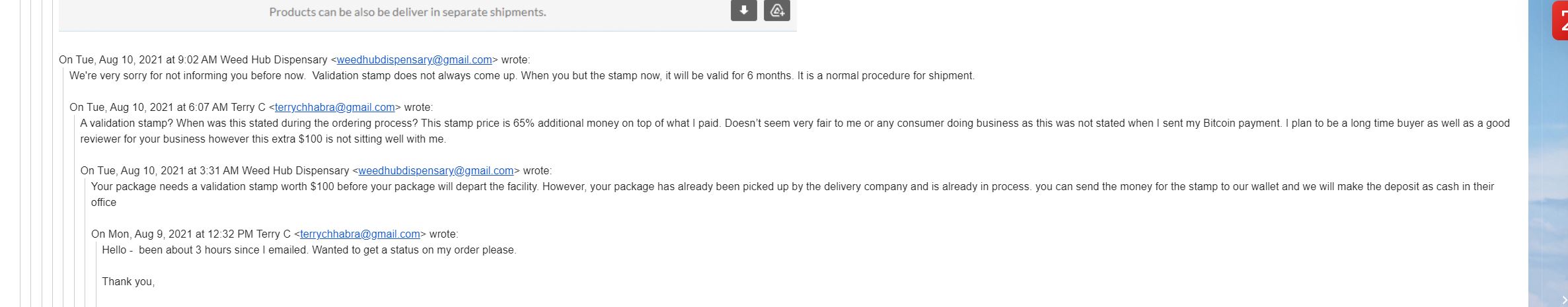1568x307 pixels.
Task: Select the 9:02 AM Weed Hub Dispensary header line
Action: pos(294,60)
